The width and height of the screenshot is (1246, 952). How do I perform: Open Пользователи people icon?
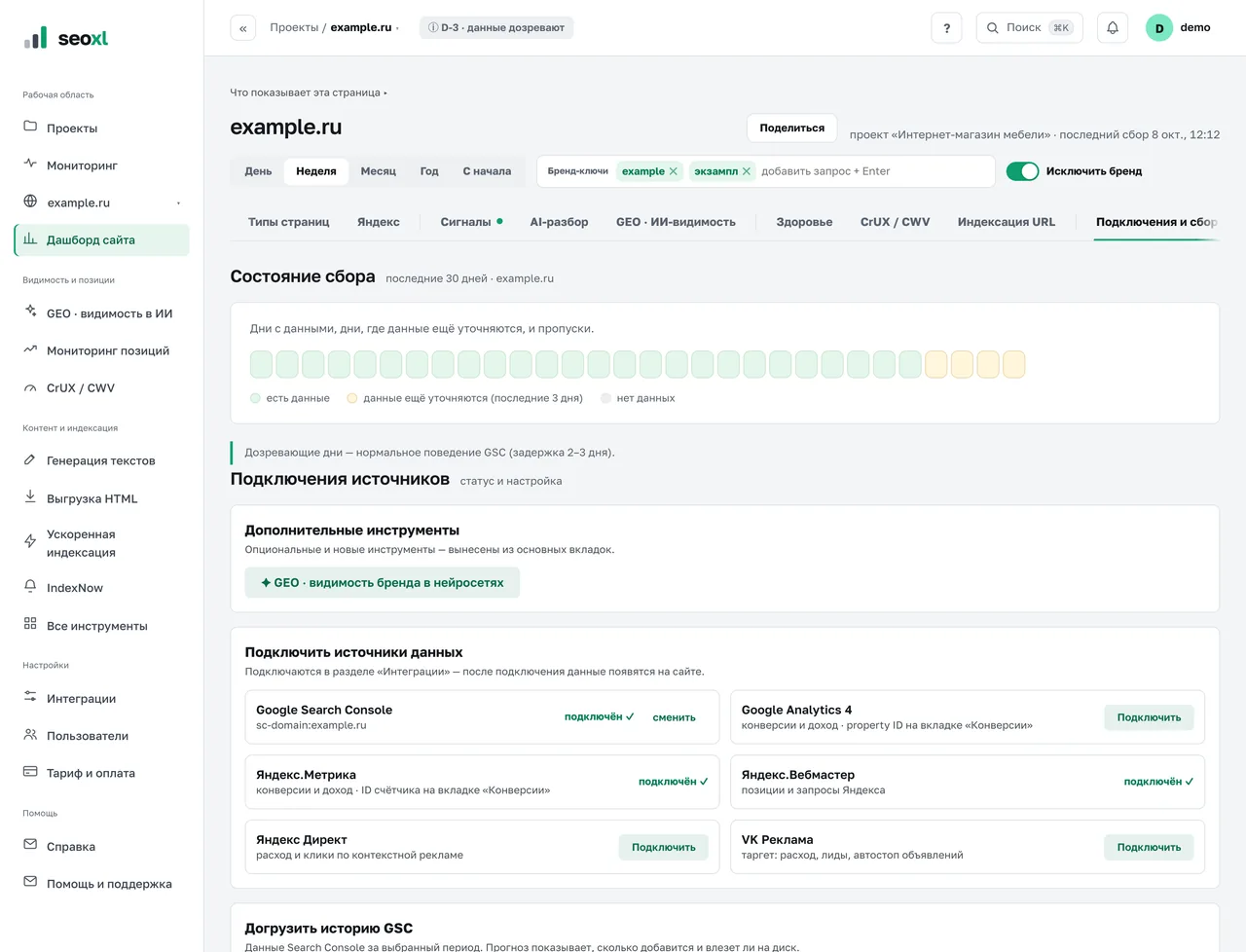coord(30,735)
